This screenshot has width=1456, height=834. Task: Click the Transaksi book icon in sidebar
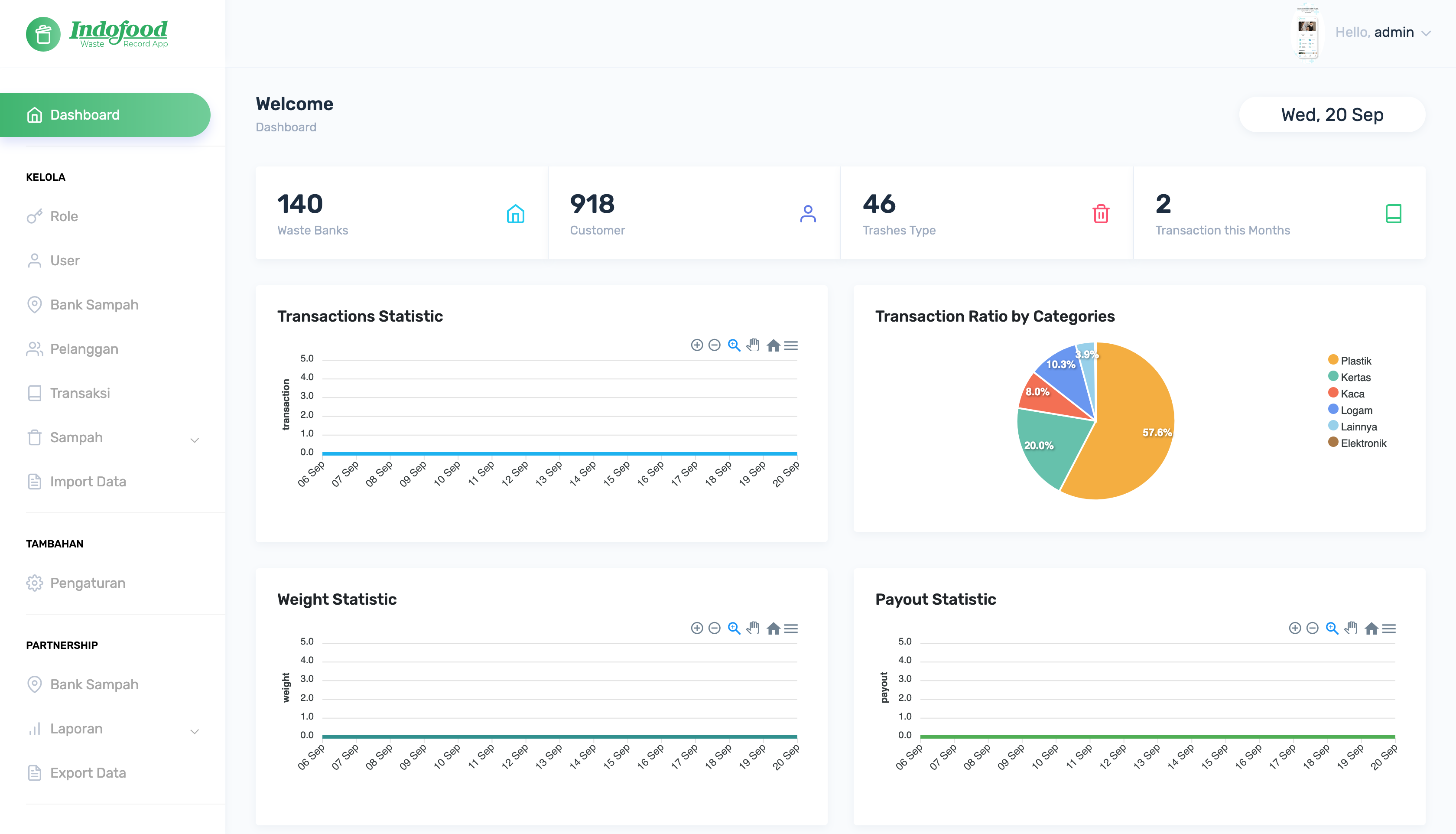(34, 393)
